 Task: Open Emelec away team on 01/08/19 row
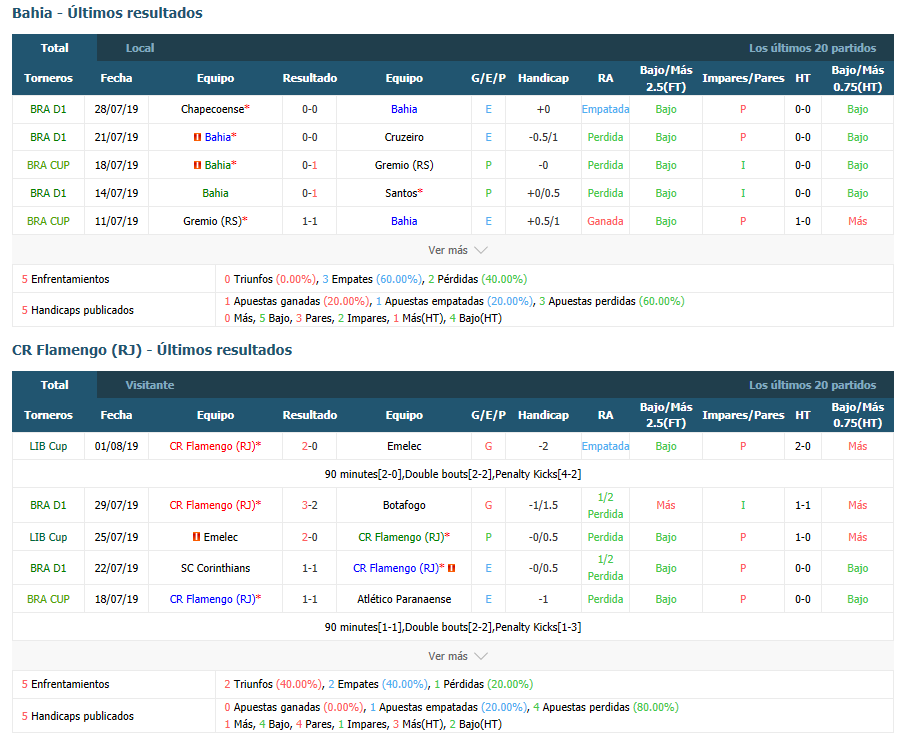[404, 446]
